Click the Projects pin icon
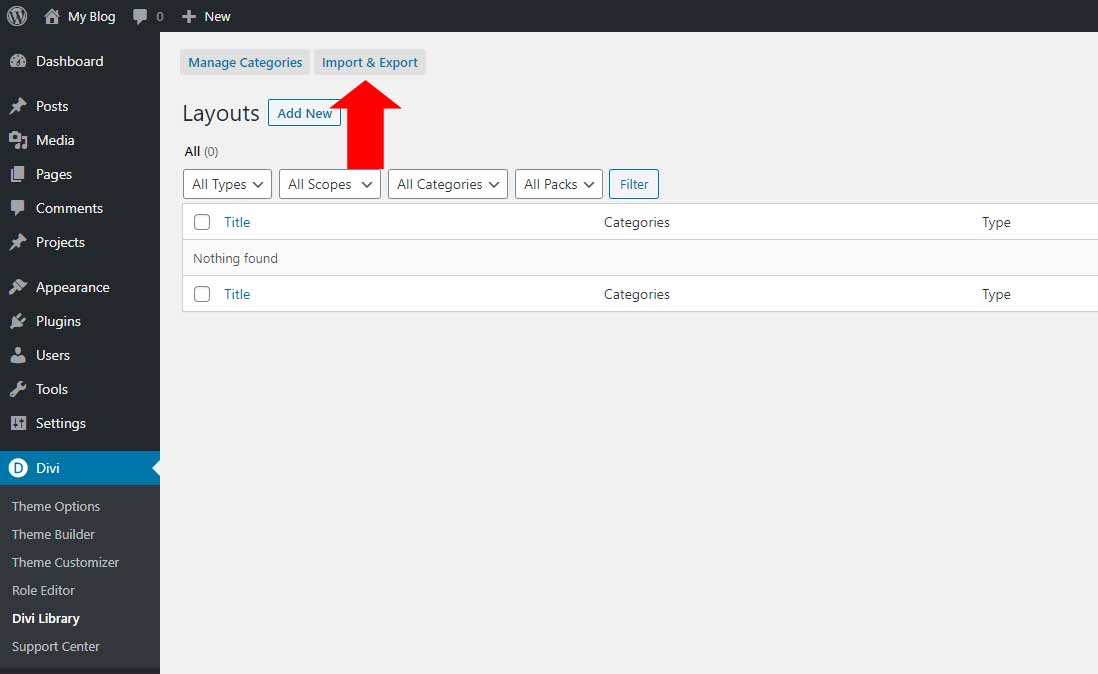1098x674 pixels. point(18,242)
